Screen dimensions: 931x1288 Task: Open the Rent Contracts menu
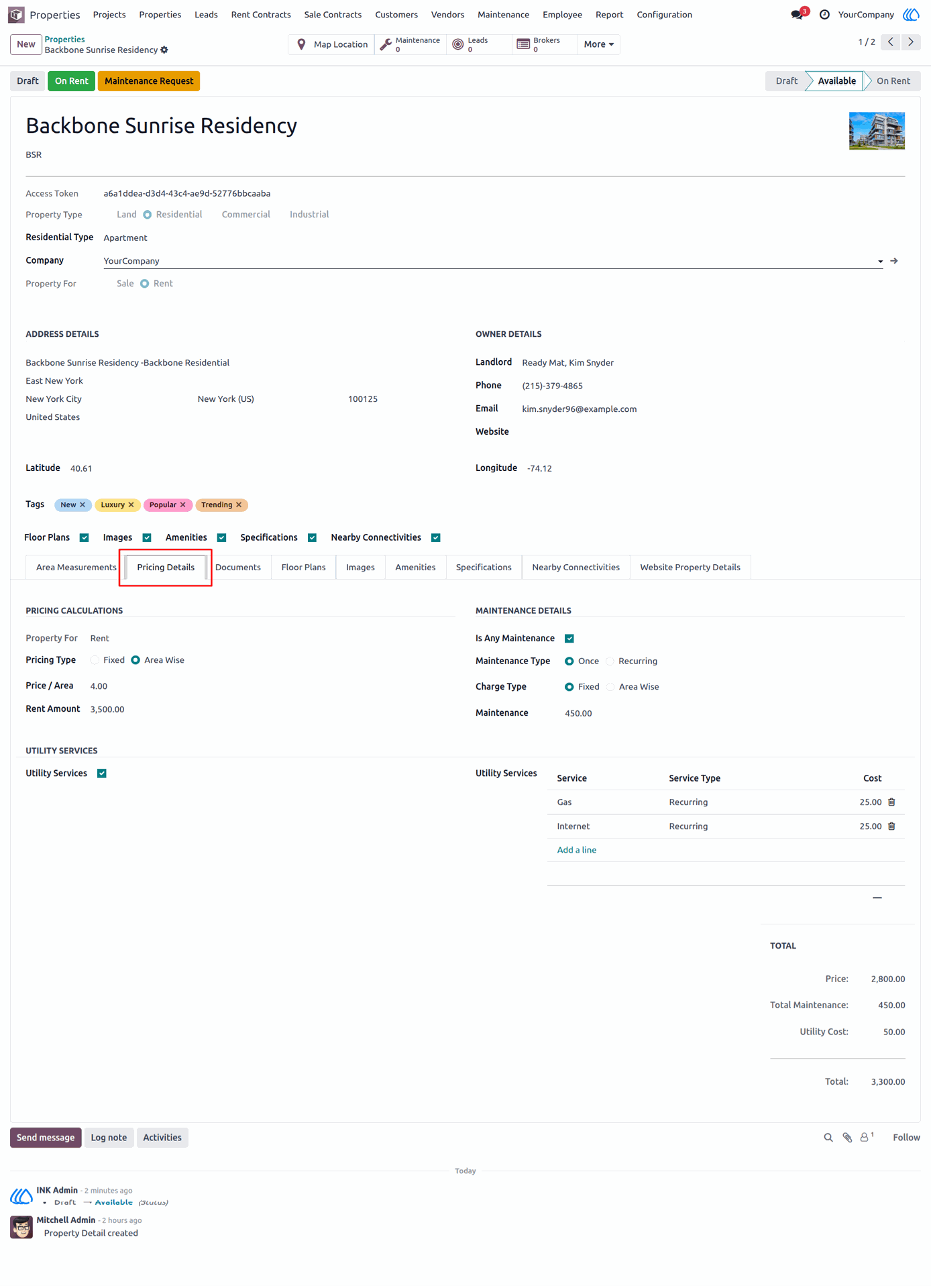point(261,15)
